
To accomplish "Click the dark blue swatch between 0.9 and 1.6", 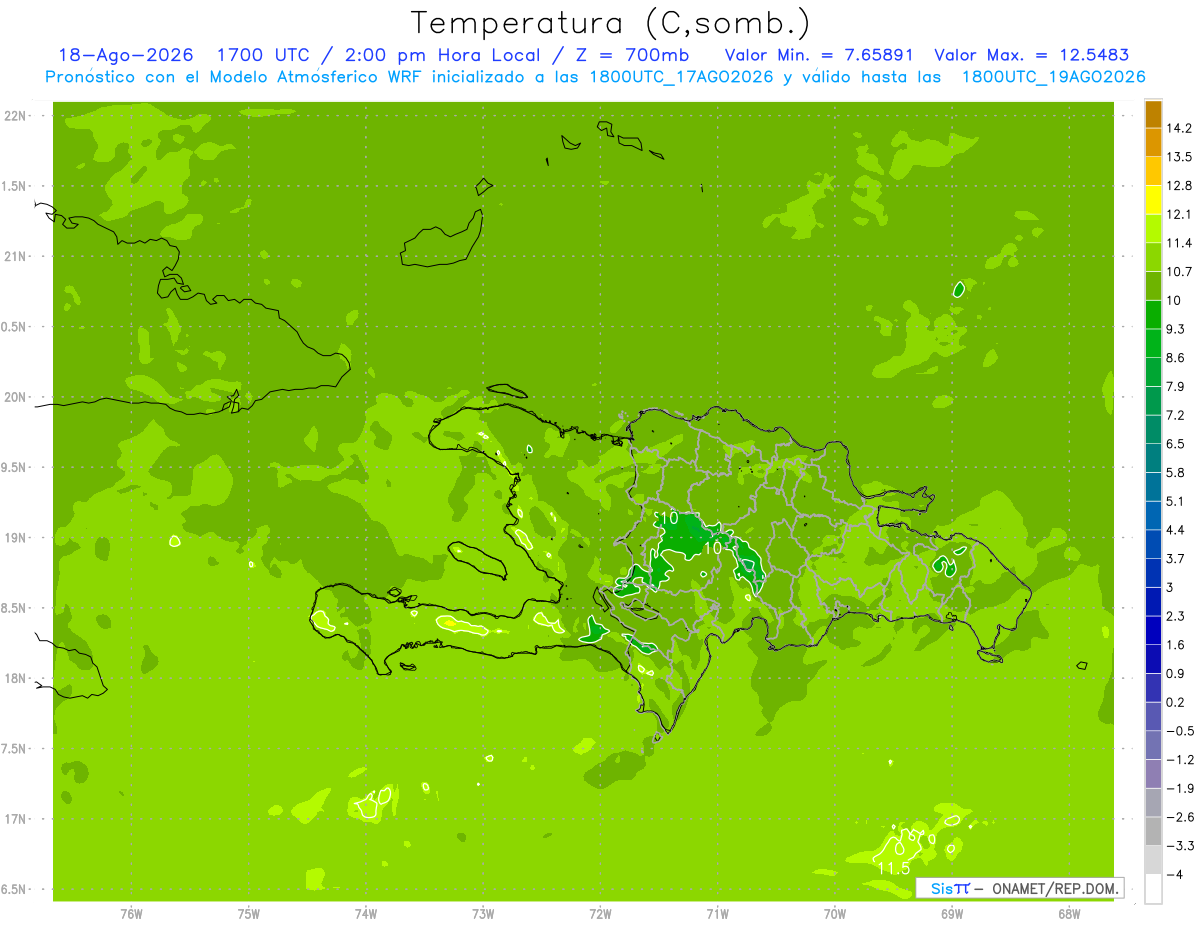I will click(x=1153, y=659).
